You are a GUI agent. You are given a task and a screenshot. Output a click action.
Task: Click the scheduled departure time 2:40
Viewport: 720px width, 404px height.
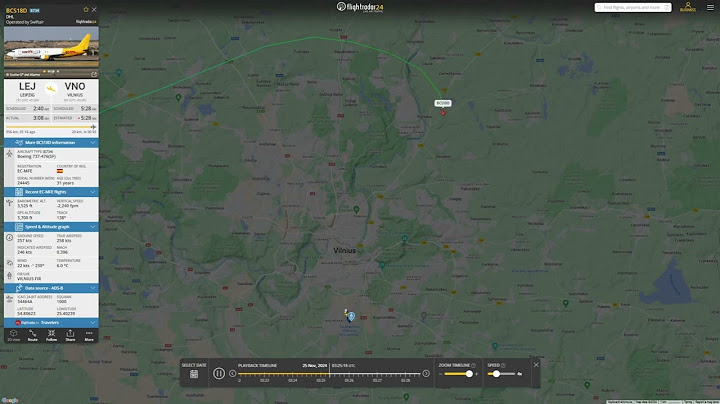[41, 109]
